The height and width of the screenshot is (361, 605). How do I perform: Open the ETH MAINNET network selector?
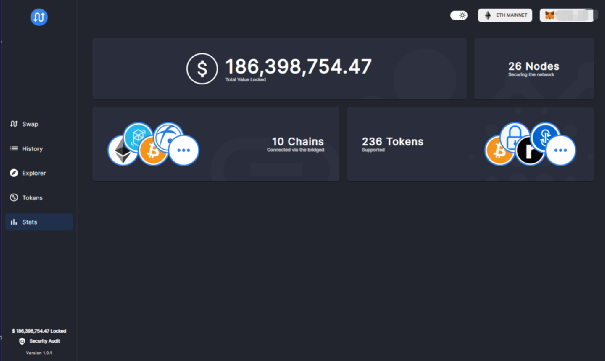(x=505, y=15)
